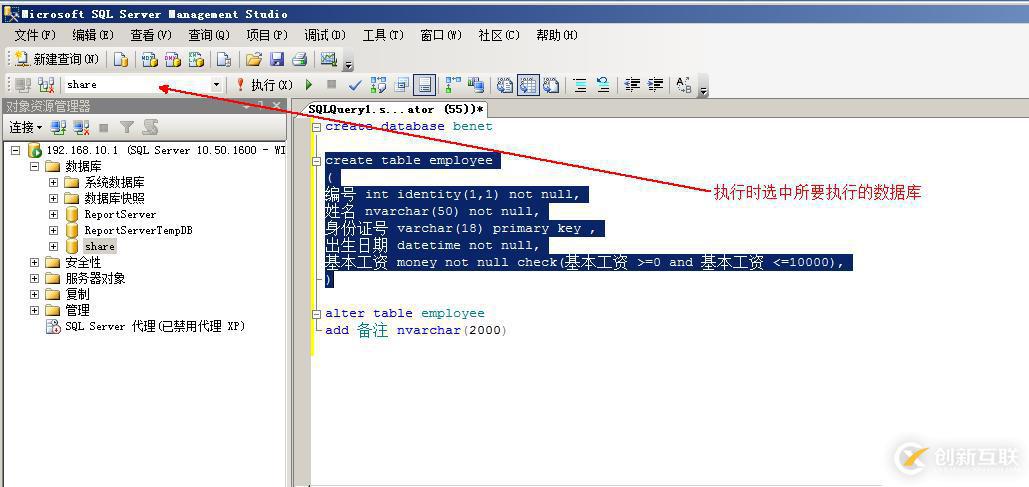Expand the 安全性 folder
Viewport: 1029px width, 487px height.
[34, 263]
